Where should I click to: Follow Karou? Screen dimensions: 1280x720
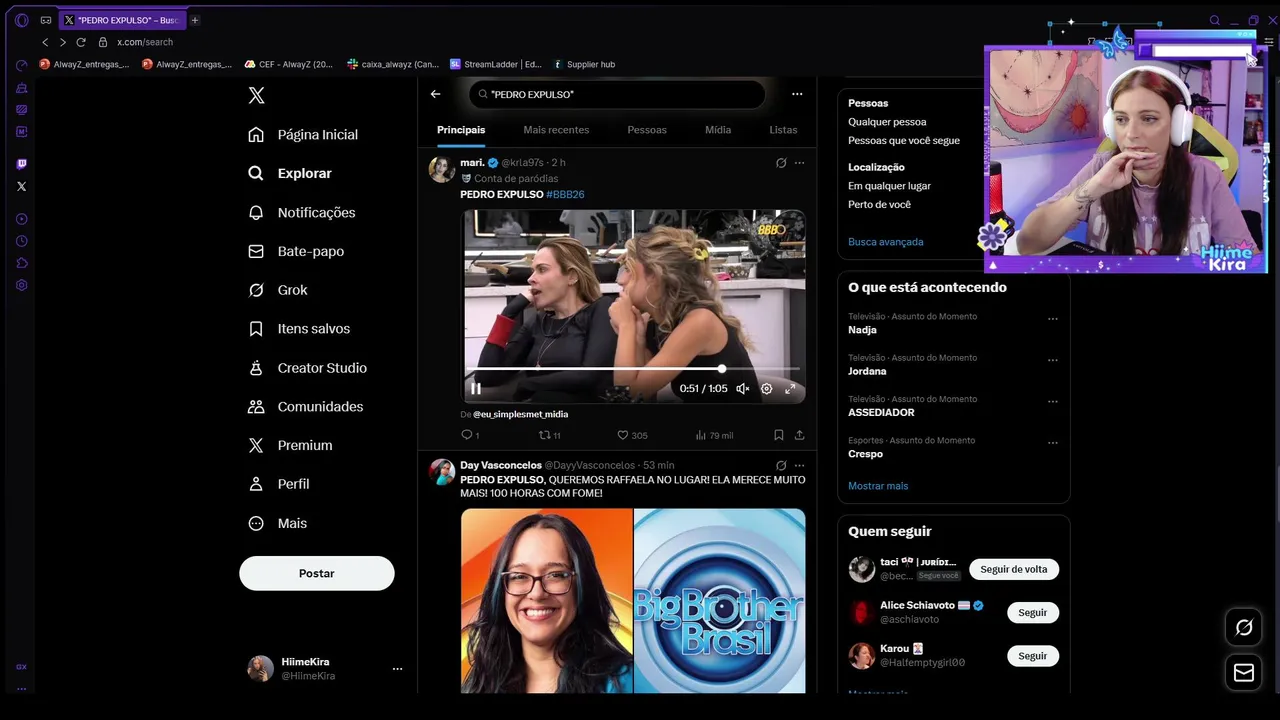coord(1032,656)
